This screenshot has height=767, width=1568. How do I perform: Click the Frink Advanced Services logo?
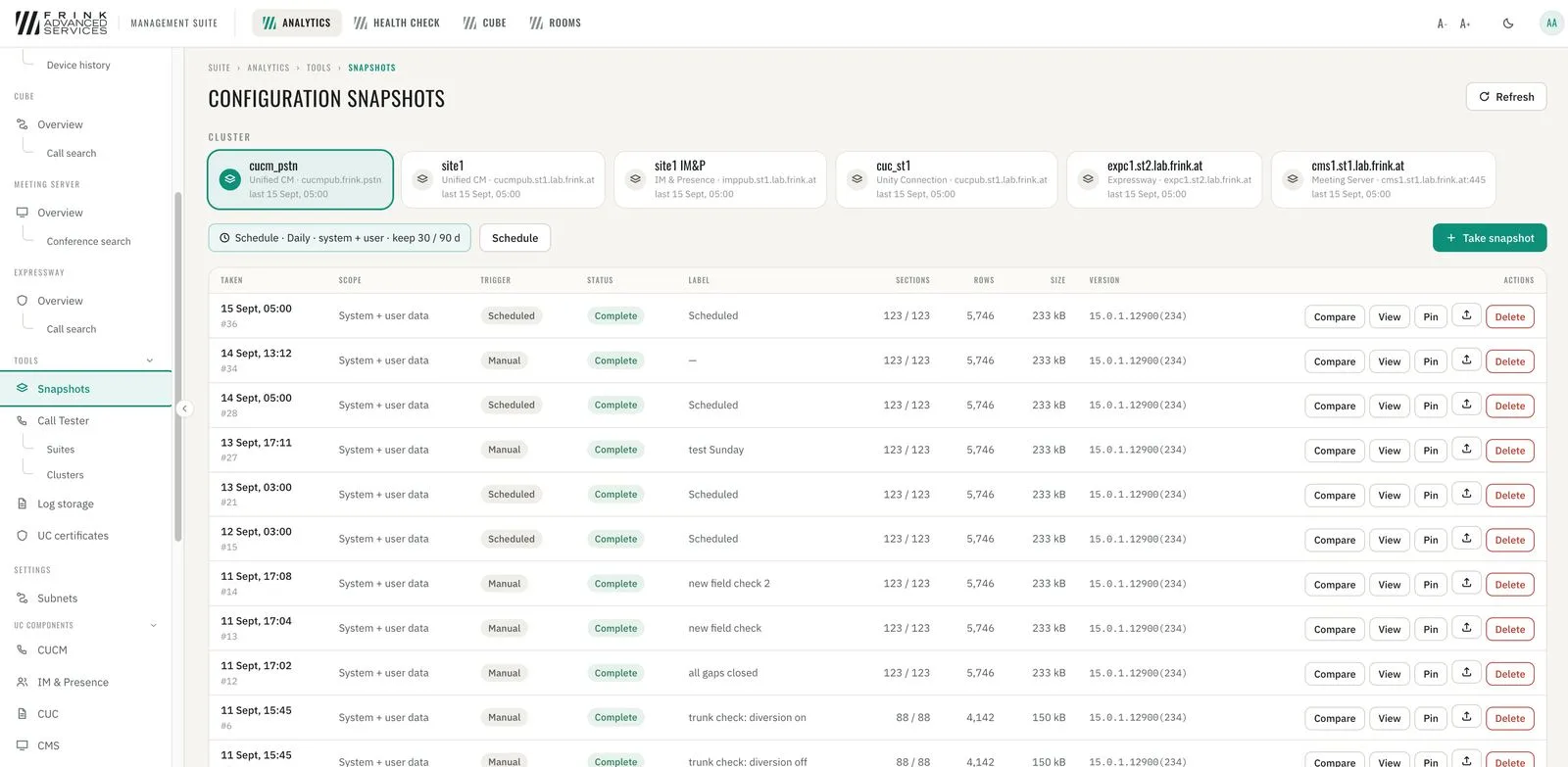point(62,24)
